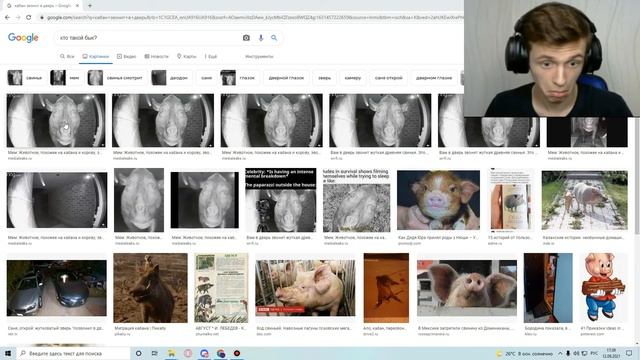Open the brown wild boar image

pos(151,288)
